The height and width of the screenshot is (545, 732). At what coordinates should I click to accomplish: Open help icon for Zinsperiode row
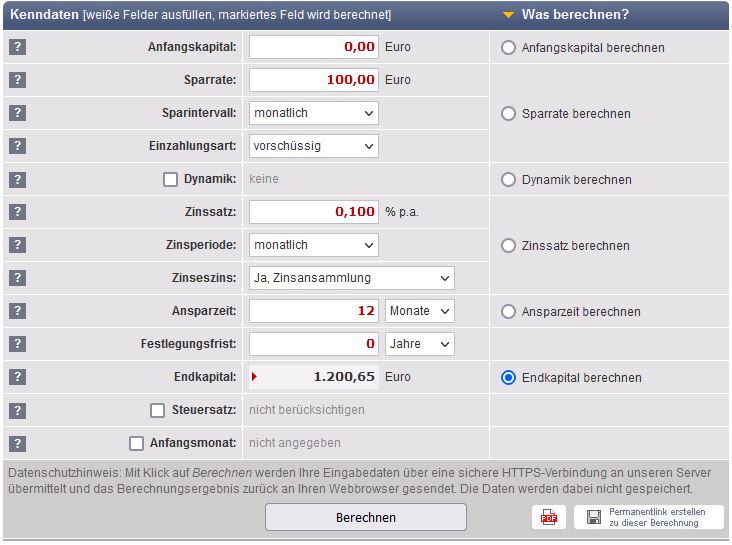[17, 245]
